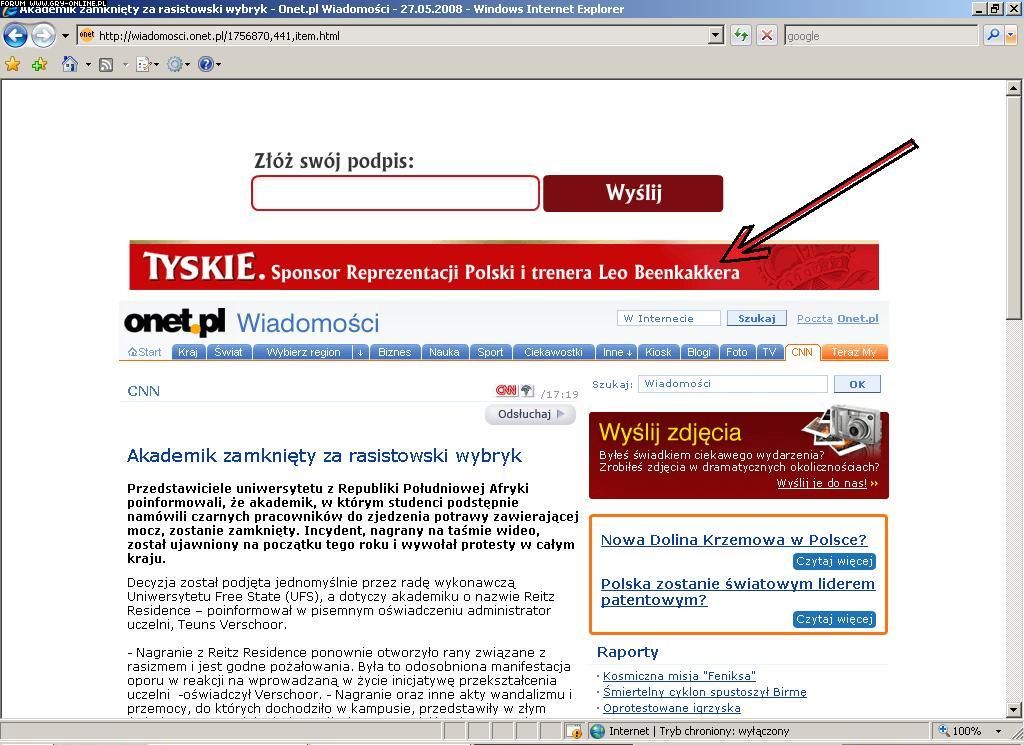Viewport: 1024px width, 745px height.
Task: Select the TV tab
Action: 770,352
